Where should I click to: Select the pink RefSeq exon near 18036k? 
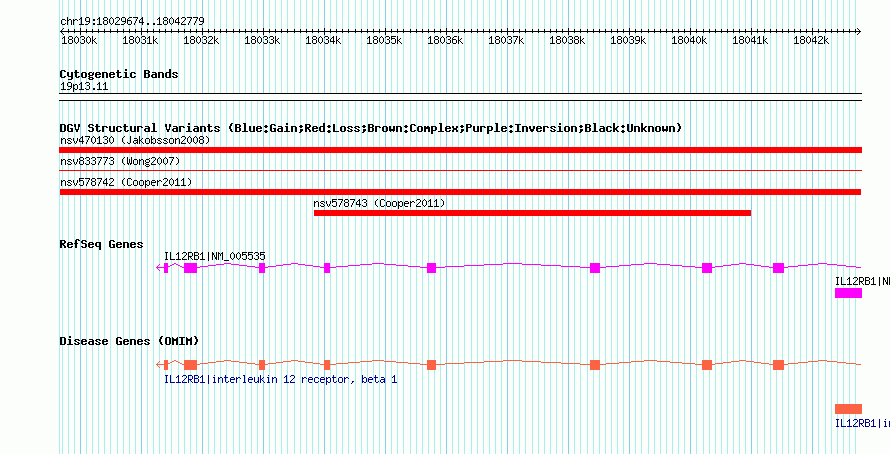pyautogui.click(x=431, y=268)
